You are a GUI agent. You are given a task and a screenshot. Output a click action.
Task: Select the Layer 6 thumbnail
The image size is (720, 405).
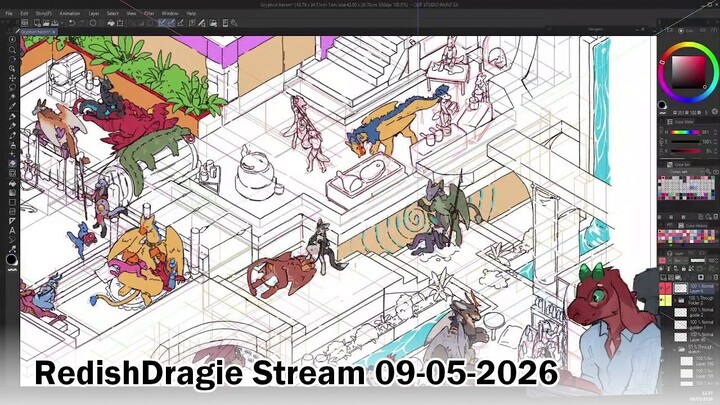tap(680, 288)
